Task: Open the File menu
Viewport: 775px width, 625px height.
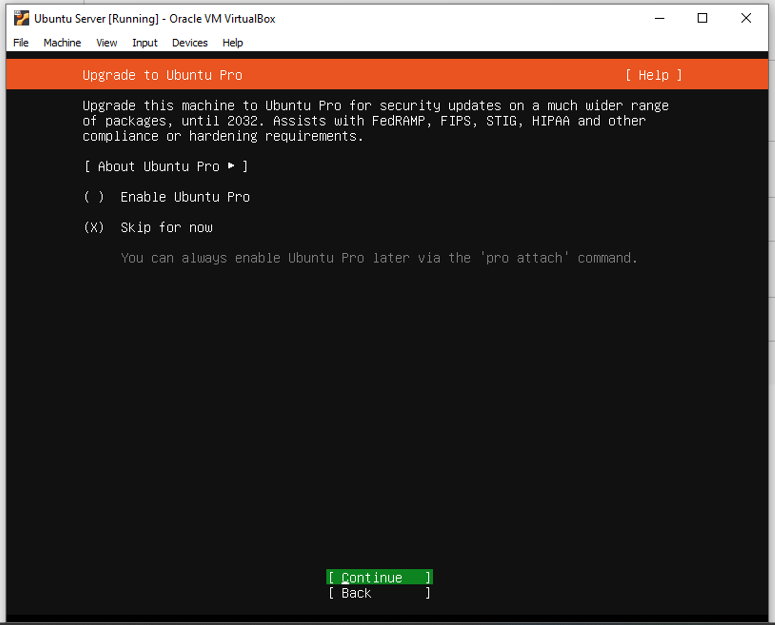Action: tap(21, 43)
